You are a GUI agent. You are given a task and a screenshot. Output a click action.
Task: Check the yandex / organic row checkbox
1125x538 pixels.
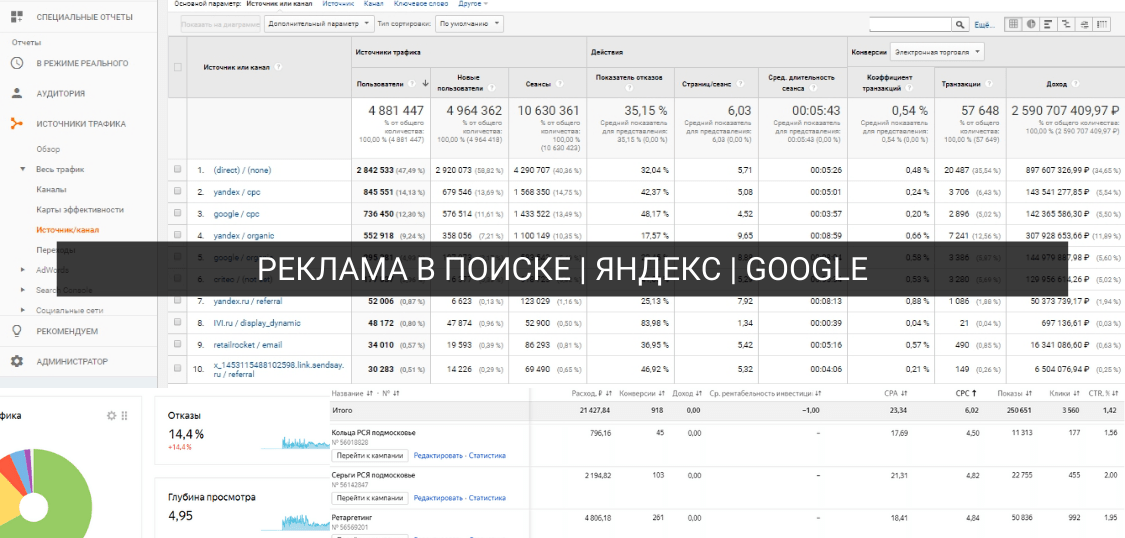[178, 235]
